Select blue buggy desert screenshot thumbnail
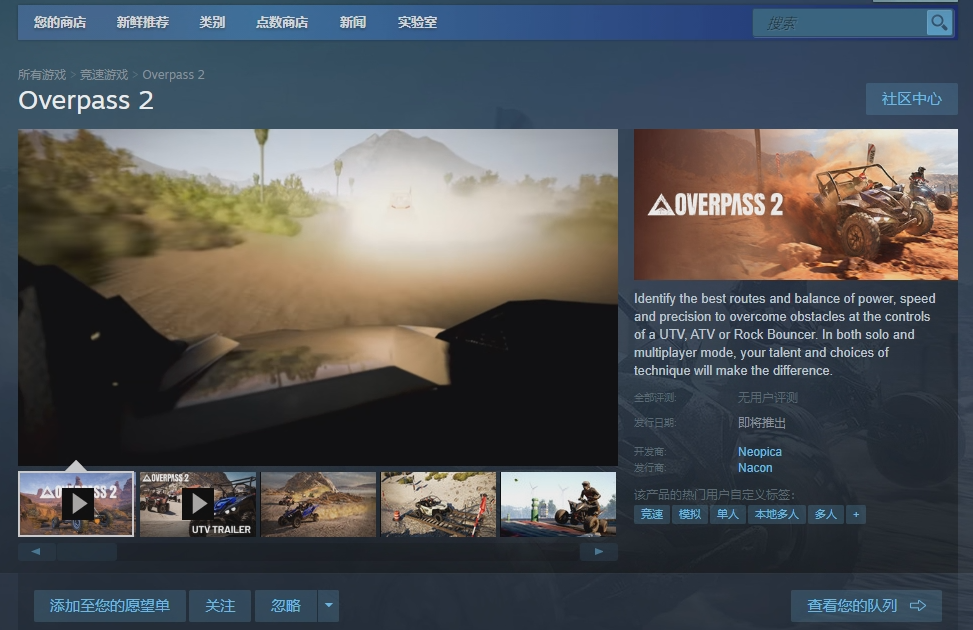The height and width of the screenshot is (630, 973). (x=318, y=504)
